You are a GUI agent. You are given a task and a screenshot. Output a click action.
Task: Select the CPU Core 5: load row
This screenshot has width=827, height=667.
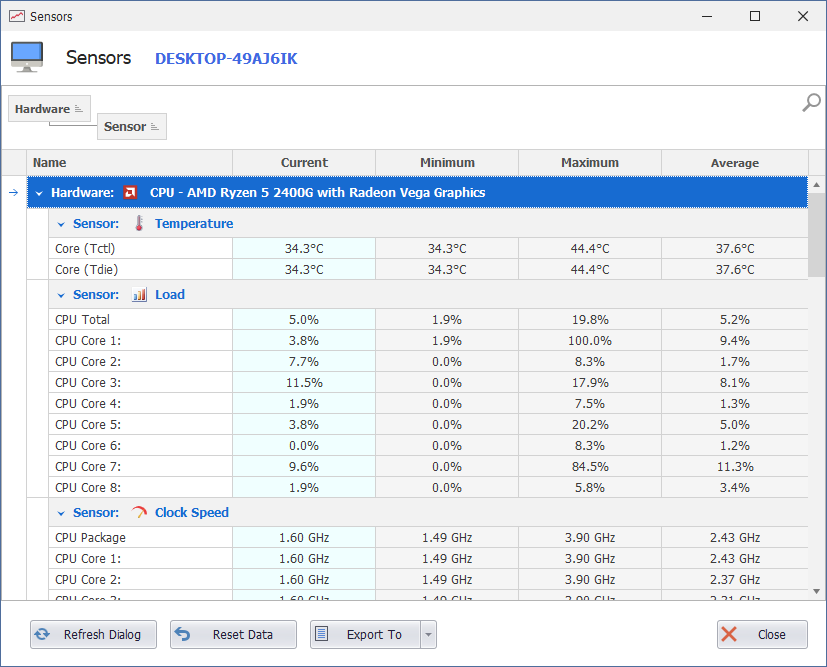428,424
